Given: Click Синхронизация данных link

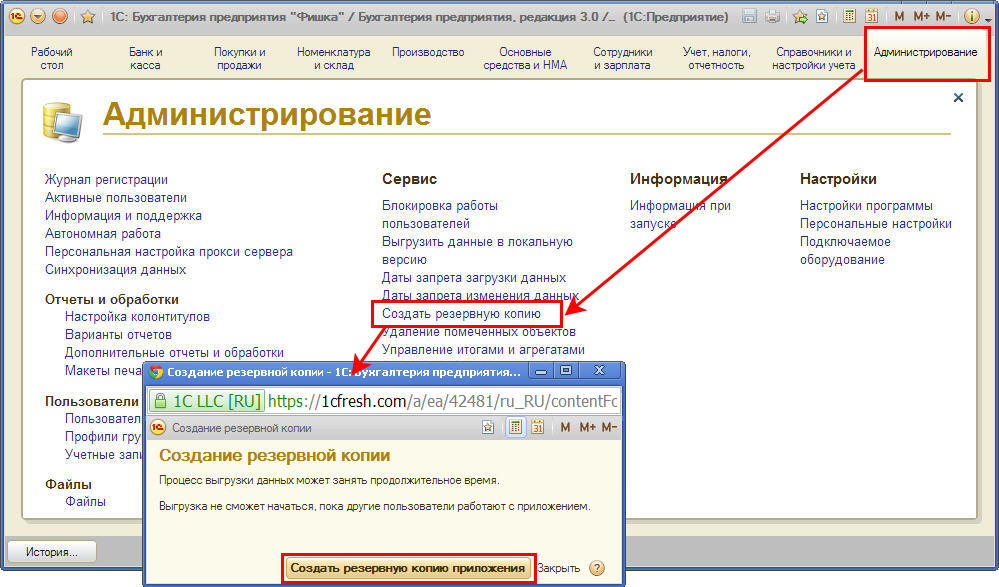Looking at the screenshot, I should click(x=115, y=269).
